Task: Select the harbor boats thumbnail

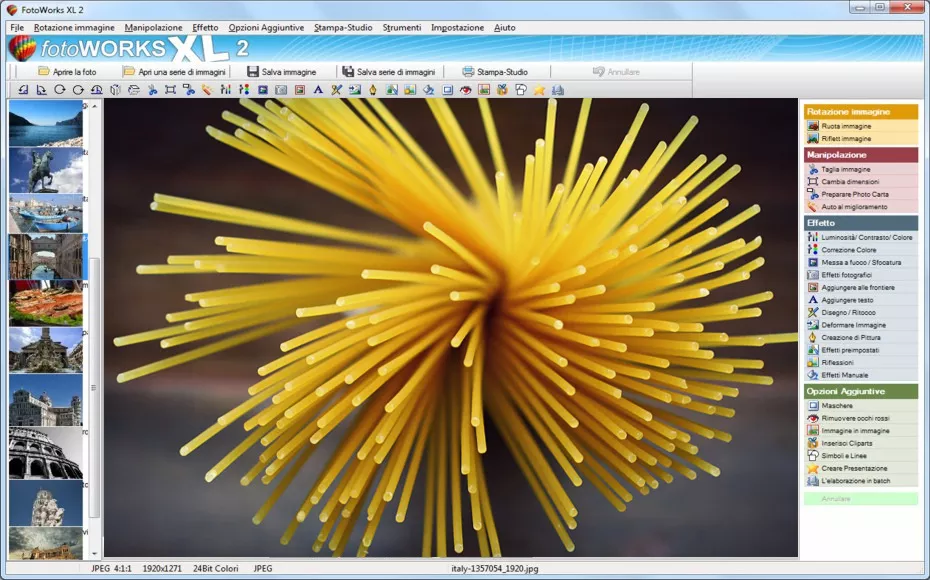Action: point(46,213)
